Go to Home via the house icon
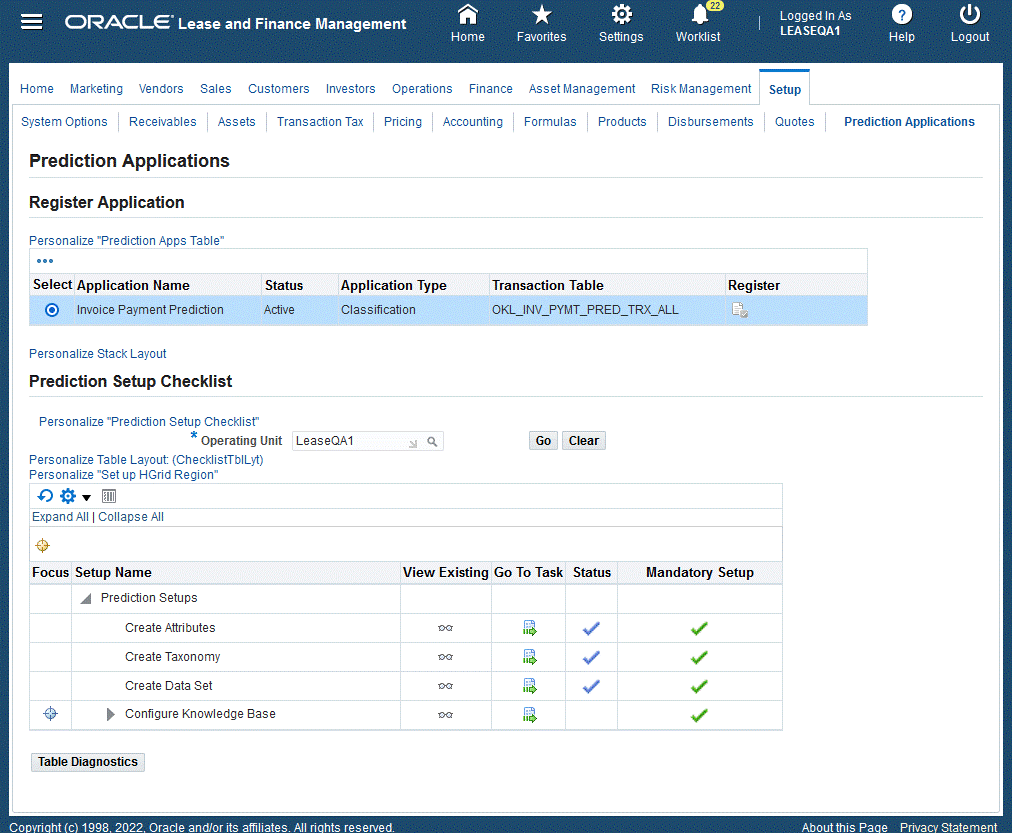Image resolution: width=1012 pixels, height=833 pixels. pyautogui.click(x=467, y=23)
